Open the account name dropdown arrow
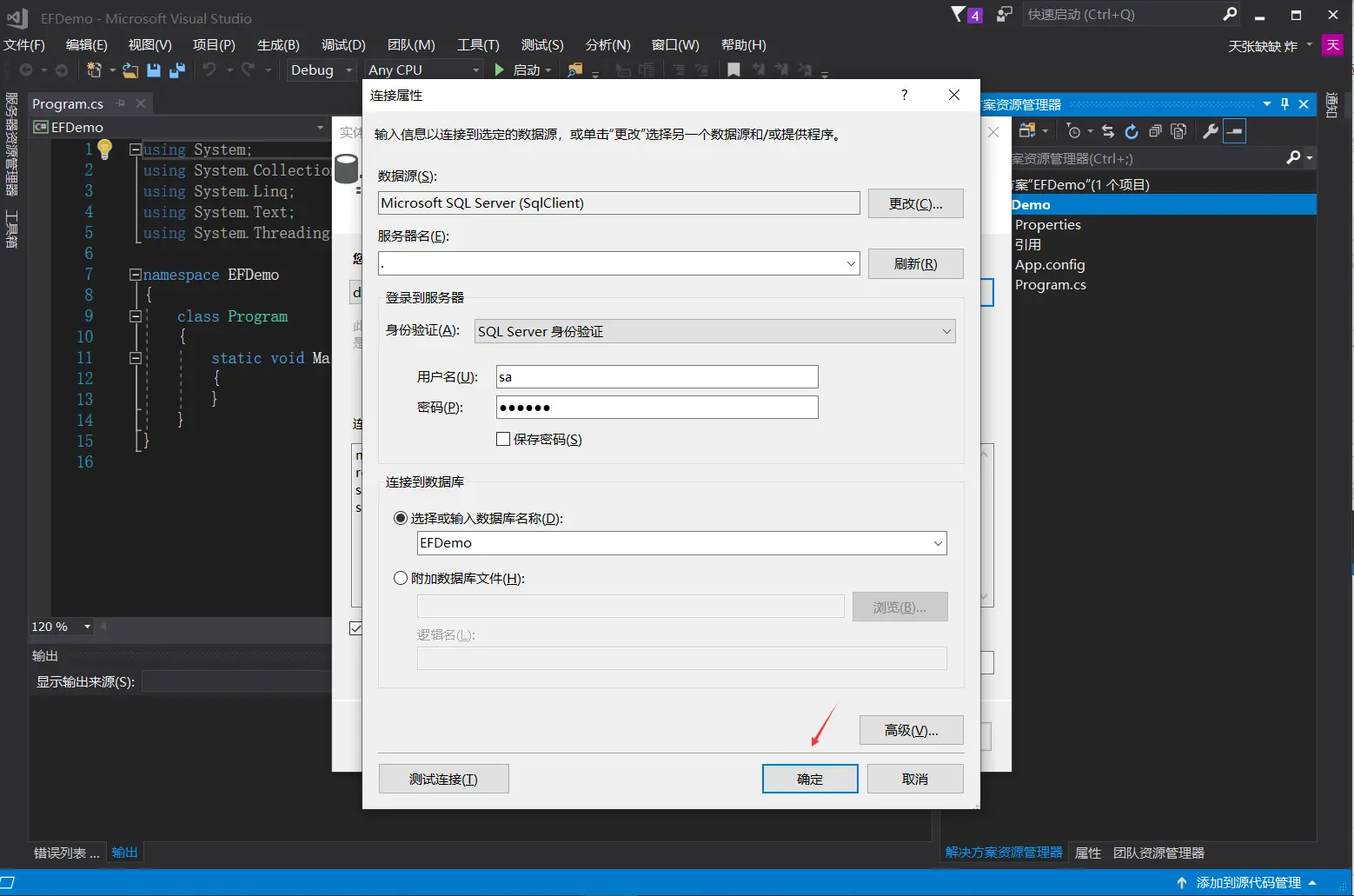Screen dimensions: 1354x896 [x=1310, y=45]
